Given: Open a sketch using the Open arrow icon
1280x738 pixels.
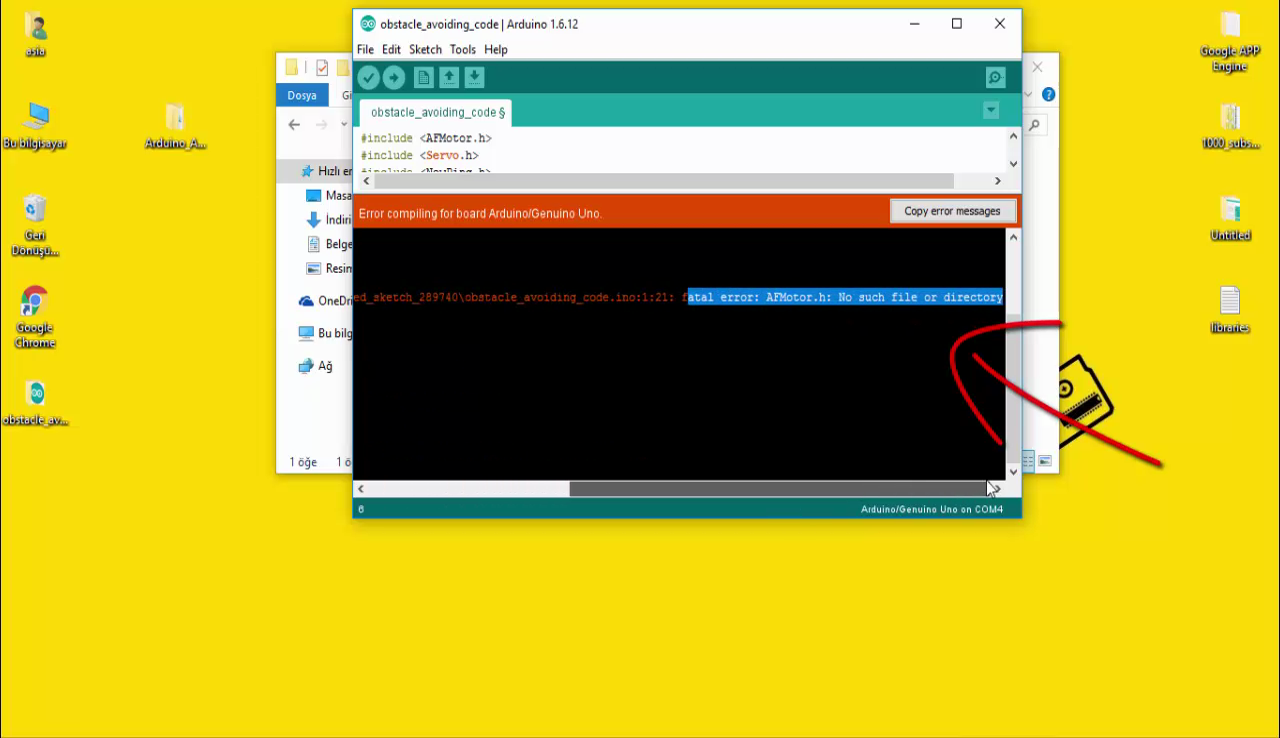Looking at the screenshot, I should click(x=449, y=78).
